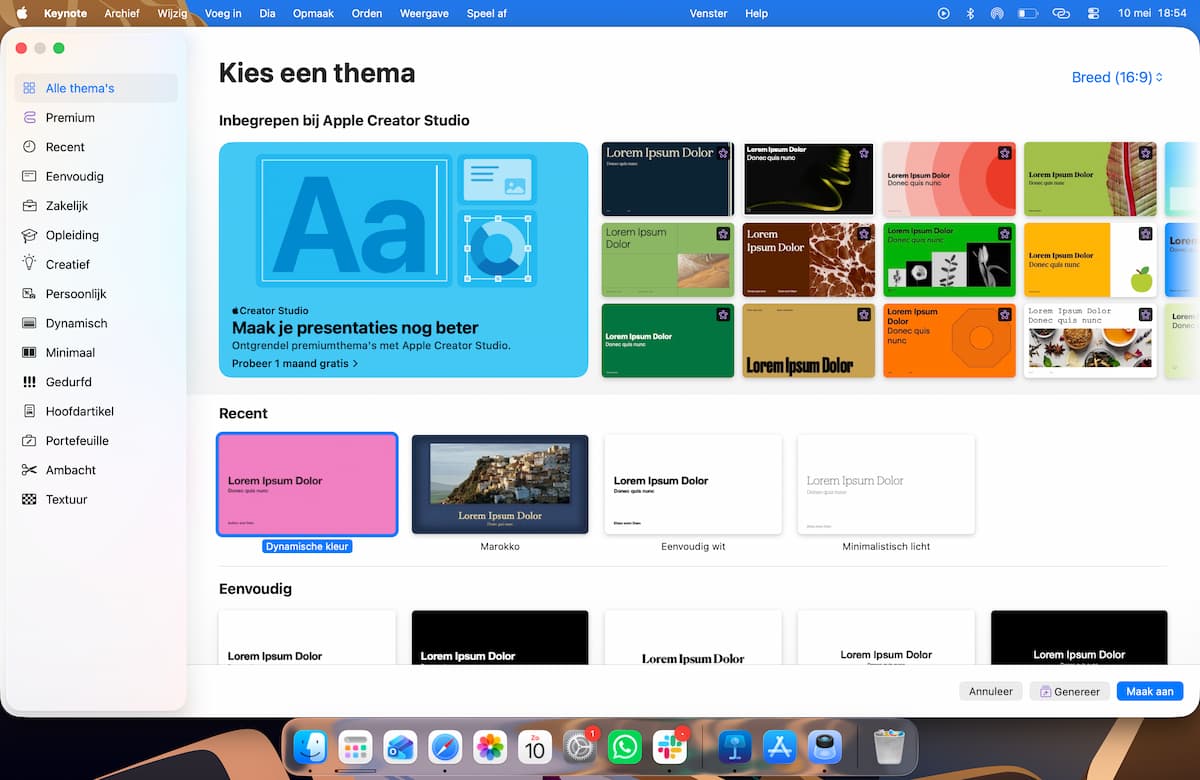Click the 'Maak je presentaties nog beter' heading
The height and width of the screenshot is (780, 1200).
pos(355,328)
